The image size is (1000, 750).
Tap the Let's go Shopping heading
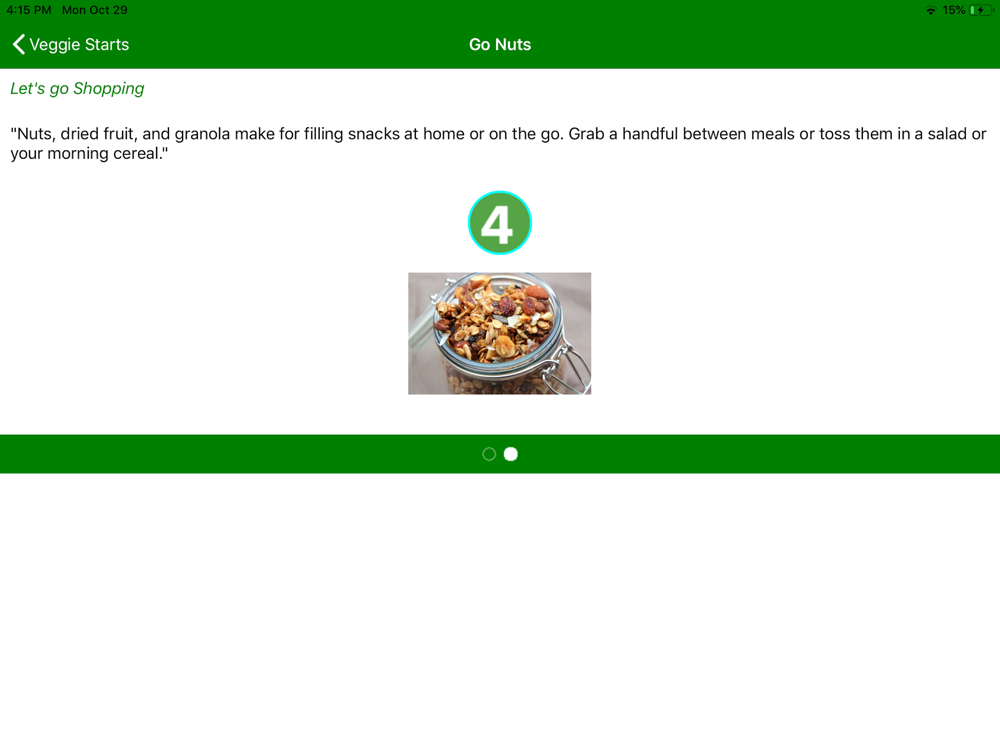tap(77, 88)
